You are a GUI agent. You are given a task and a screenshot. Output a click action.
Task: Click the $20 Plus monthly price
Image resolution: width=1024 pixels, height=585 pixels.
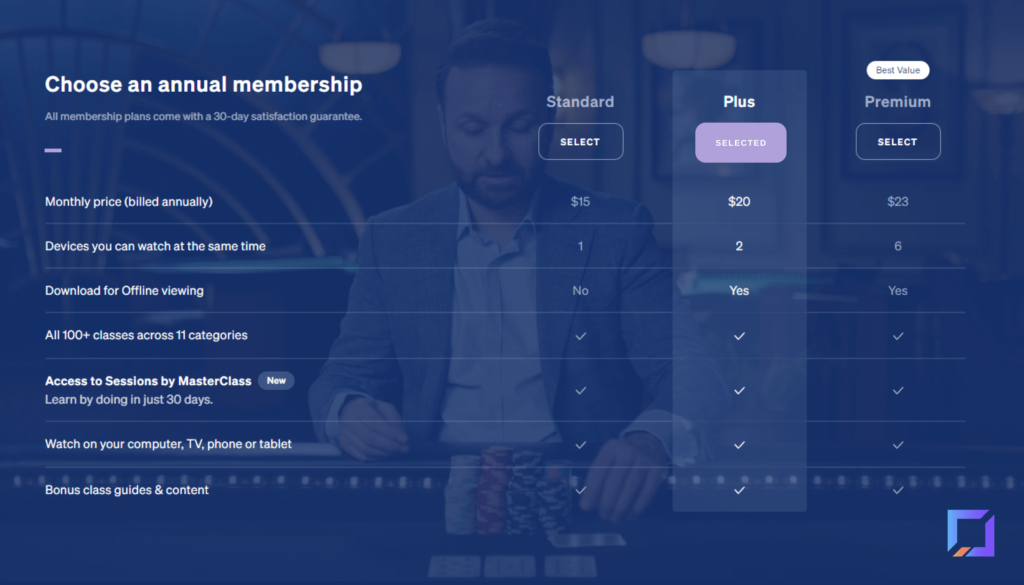click(739, 201)
